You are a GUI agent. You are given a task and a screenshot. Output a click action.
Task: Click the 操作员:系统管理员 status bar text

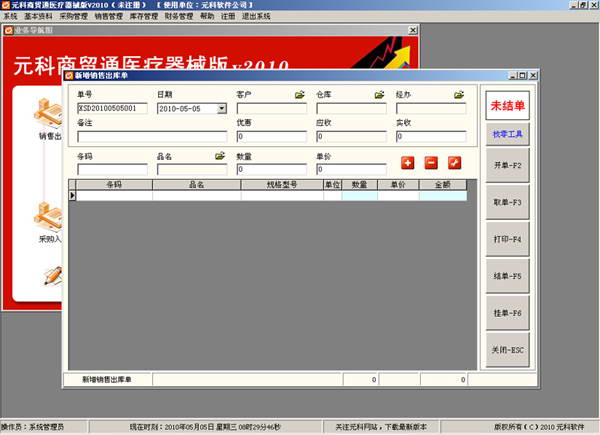click(32, 427)
